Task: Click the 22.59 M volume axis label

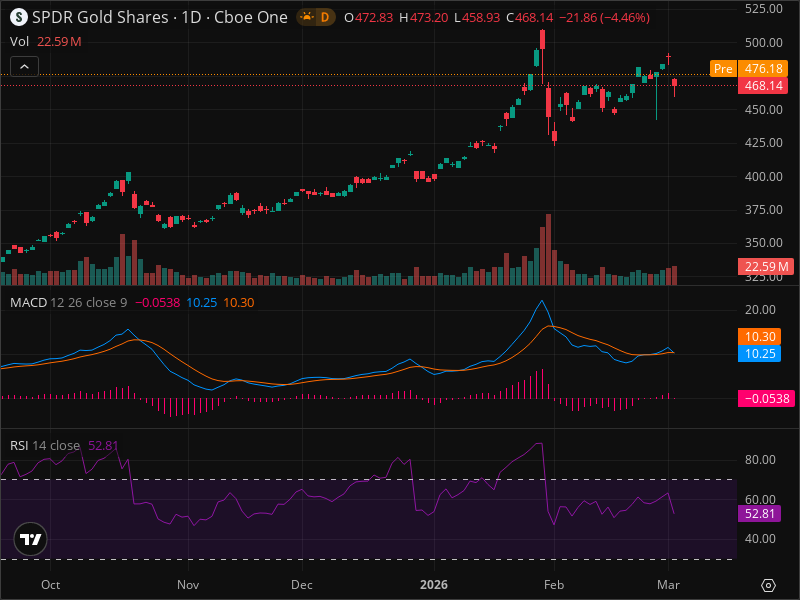Action: point(766,266)
